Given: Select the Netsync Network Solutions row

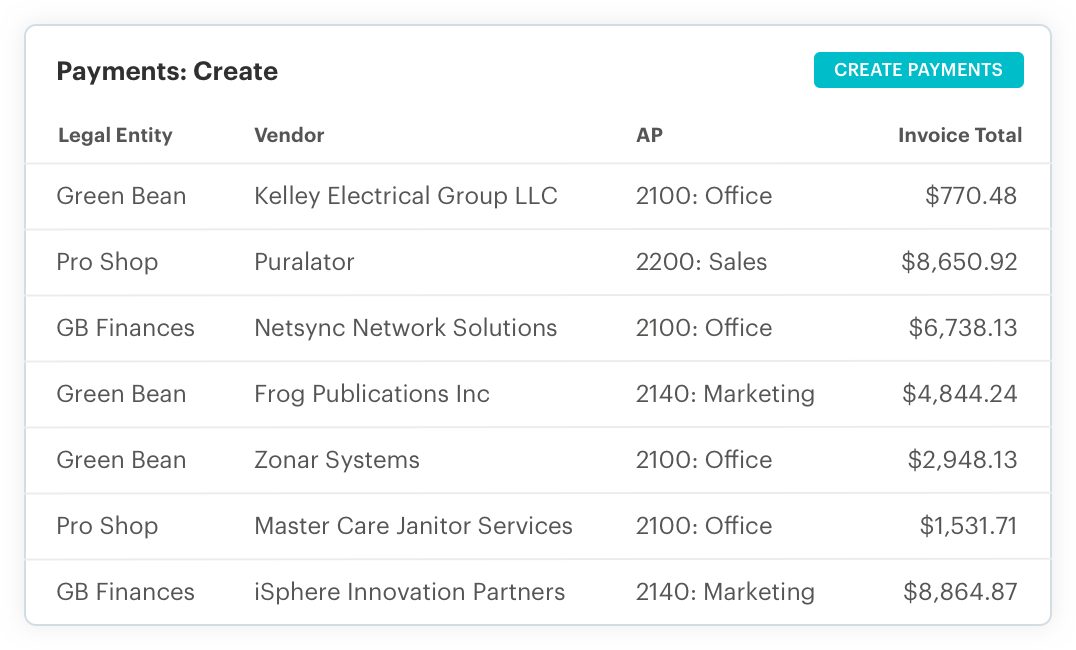Looking at the screenshot, I should point(406,328).
